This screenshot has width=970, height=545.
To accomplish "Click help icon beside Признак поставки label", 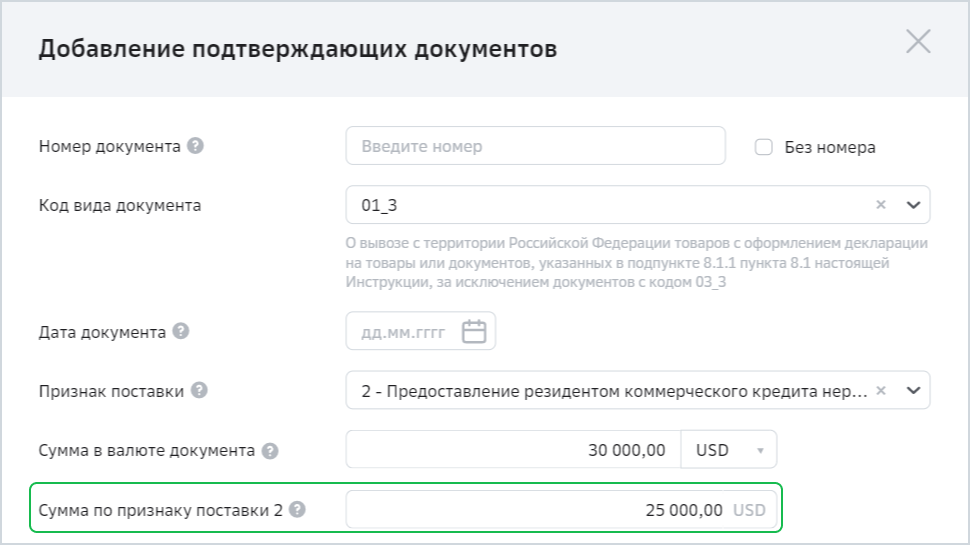I will tap(199, 390).
